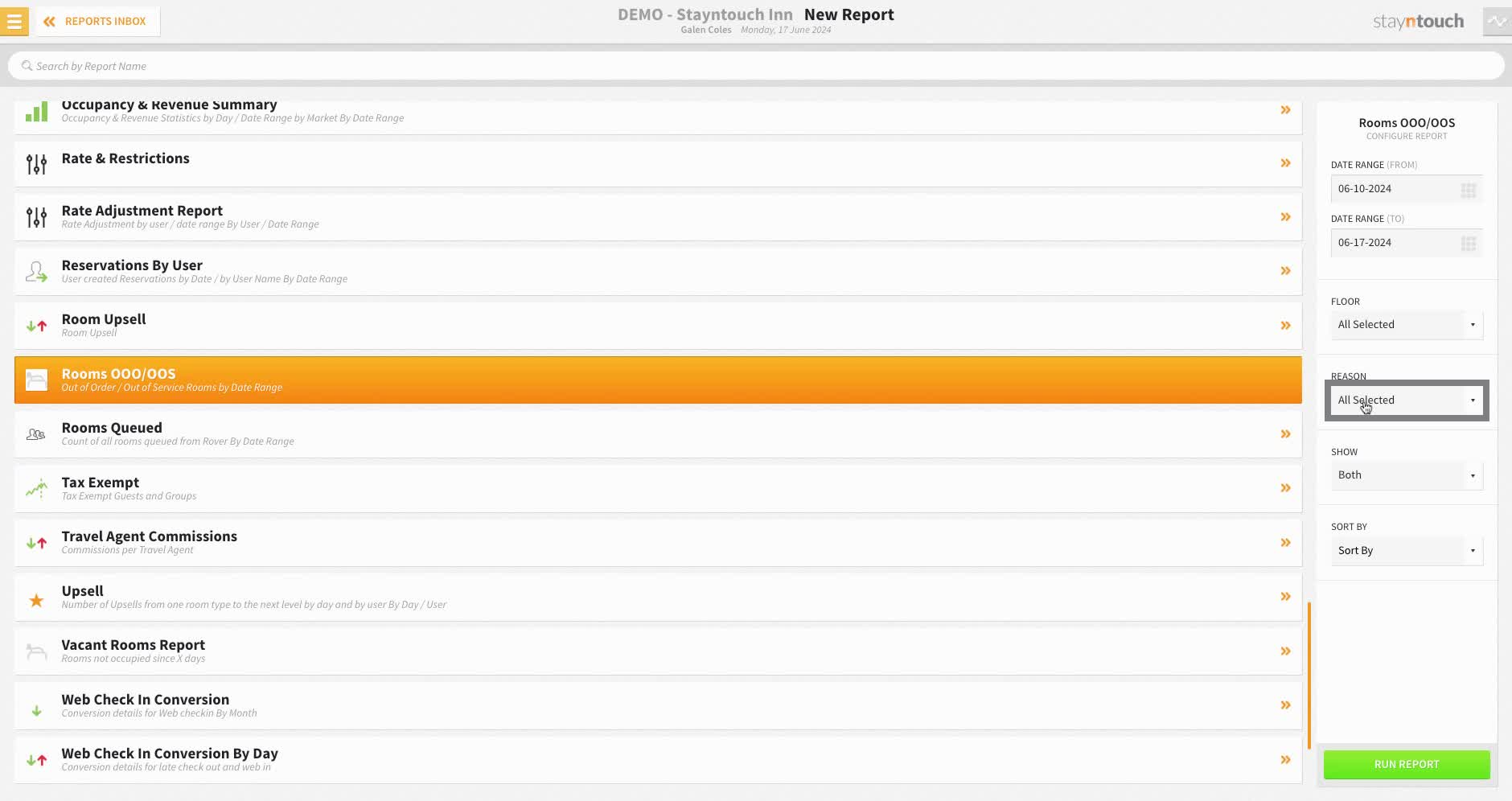Click the Rooms Queued people icon
The image size is (1512, 801).
coord(36,434)
